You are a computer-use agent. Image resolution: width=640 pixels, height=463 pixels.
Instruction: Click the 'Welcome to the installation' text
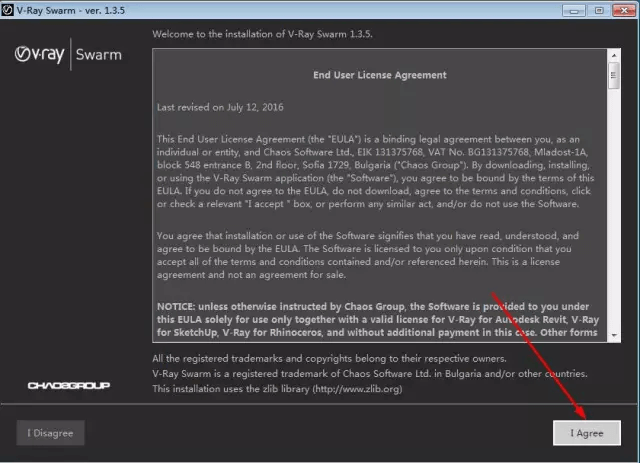[262, 34]
